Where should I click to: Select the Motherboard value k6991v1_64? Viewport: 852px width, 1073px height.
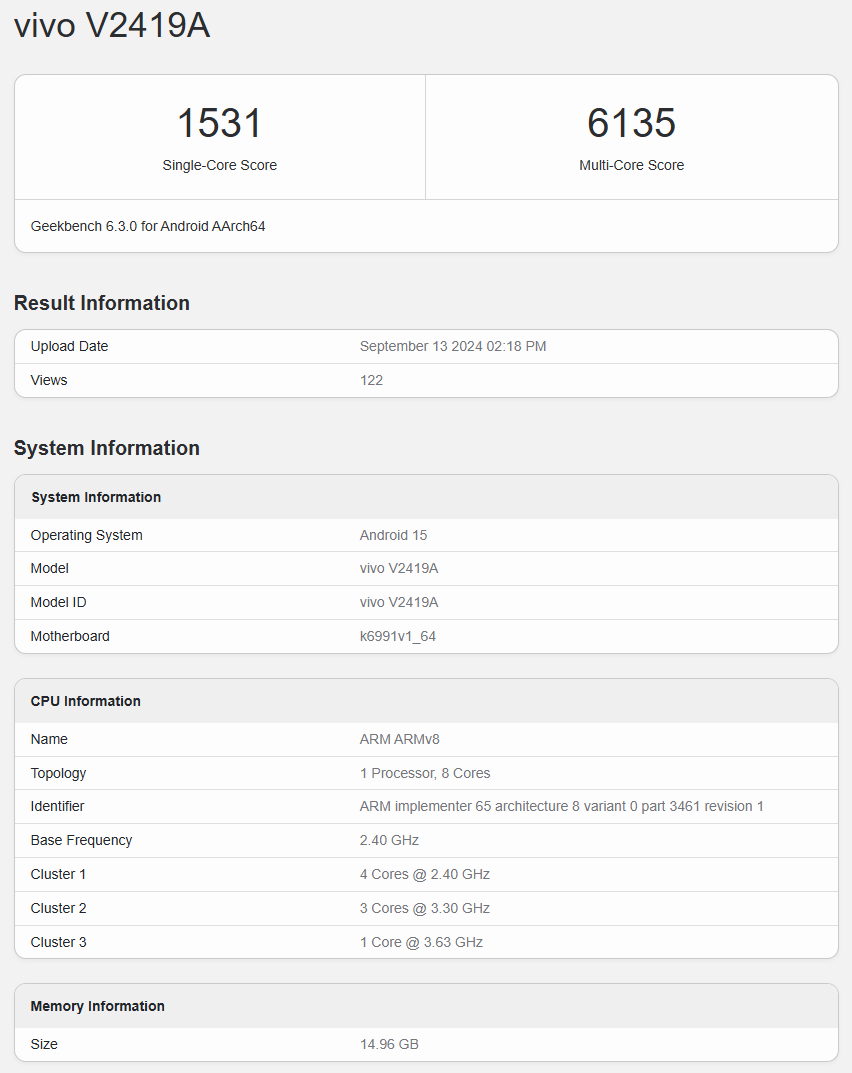[397, 636]
